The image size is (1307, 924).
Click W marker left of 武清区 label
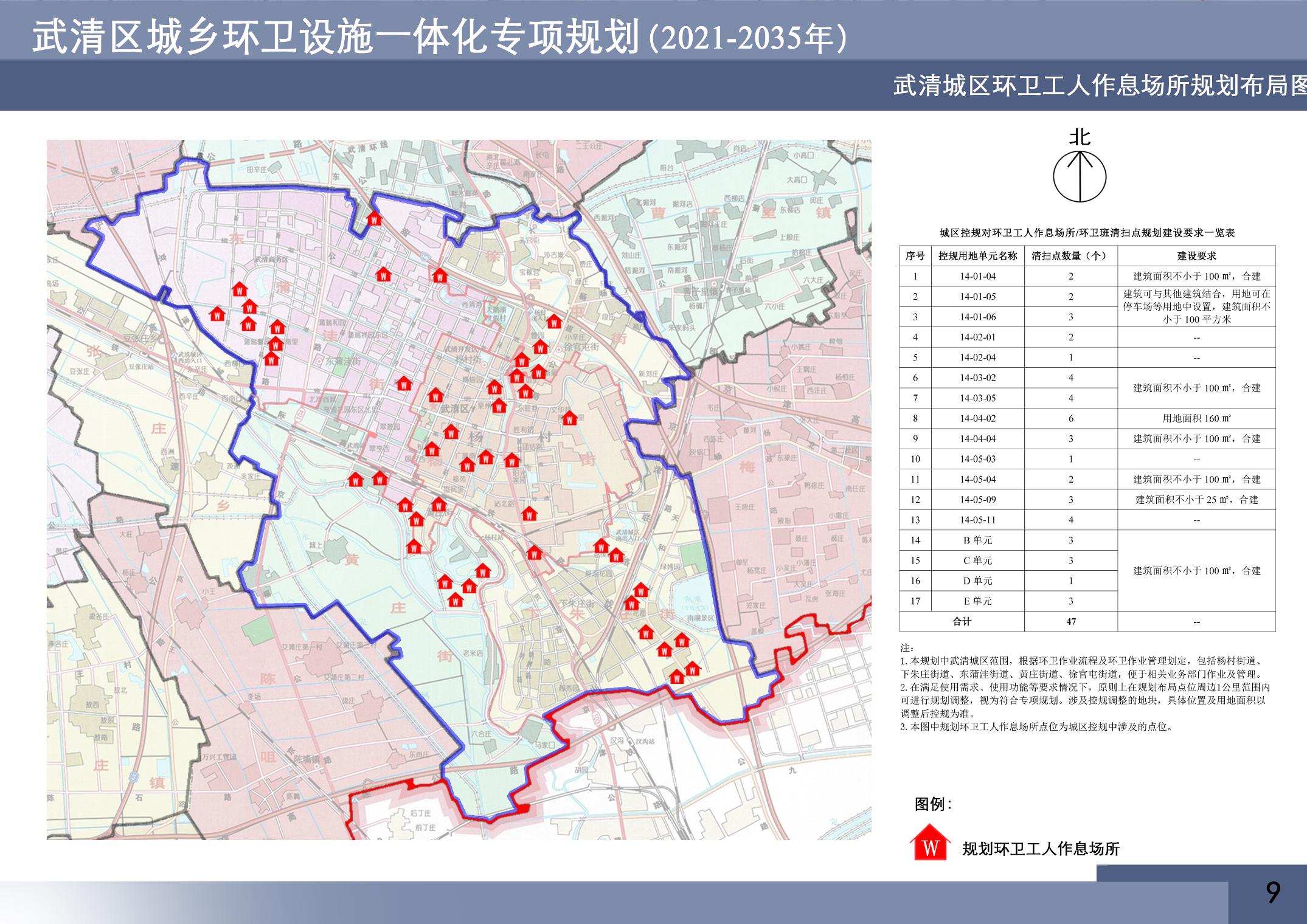click(435, 396)
